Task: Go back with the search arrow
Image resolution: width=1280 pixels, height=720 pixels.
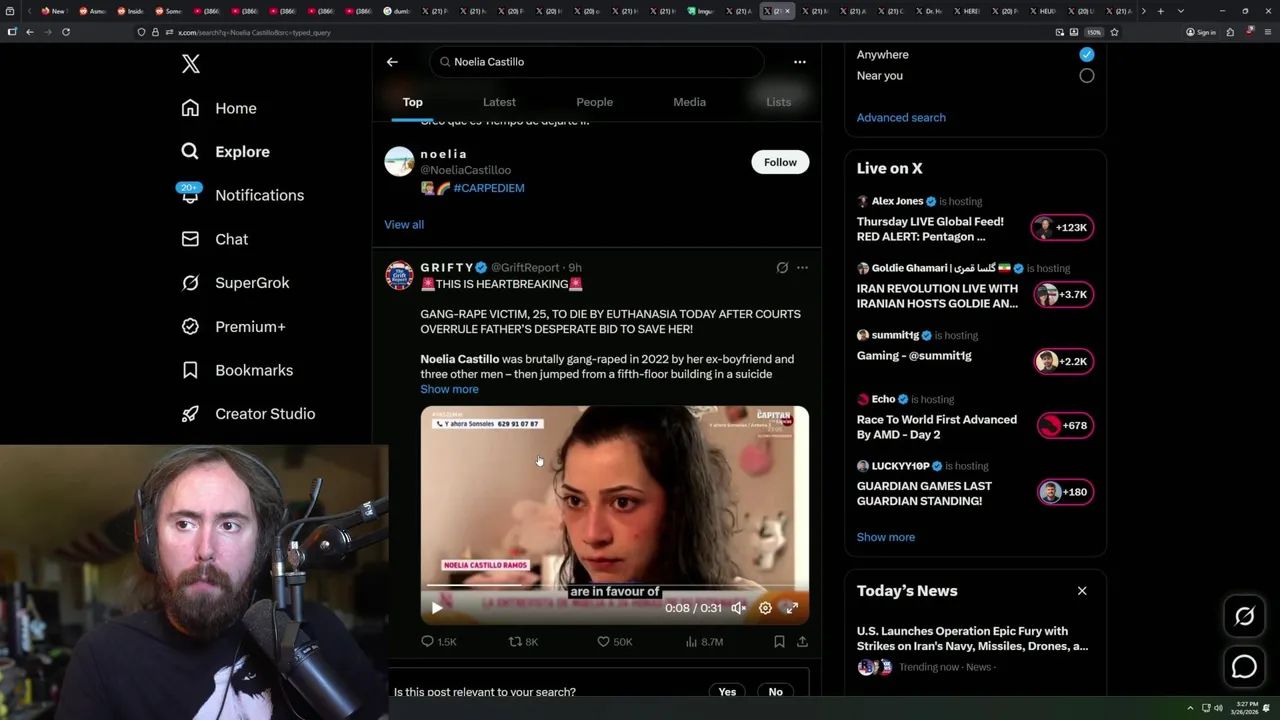Action: click(392, 62)
